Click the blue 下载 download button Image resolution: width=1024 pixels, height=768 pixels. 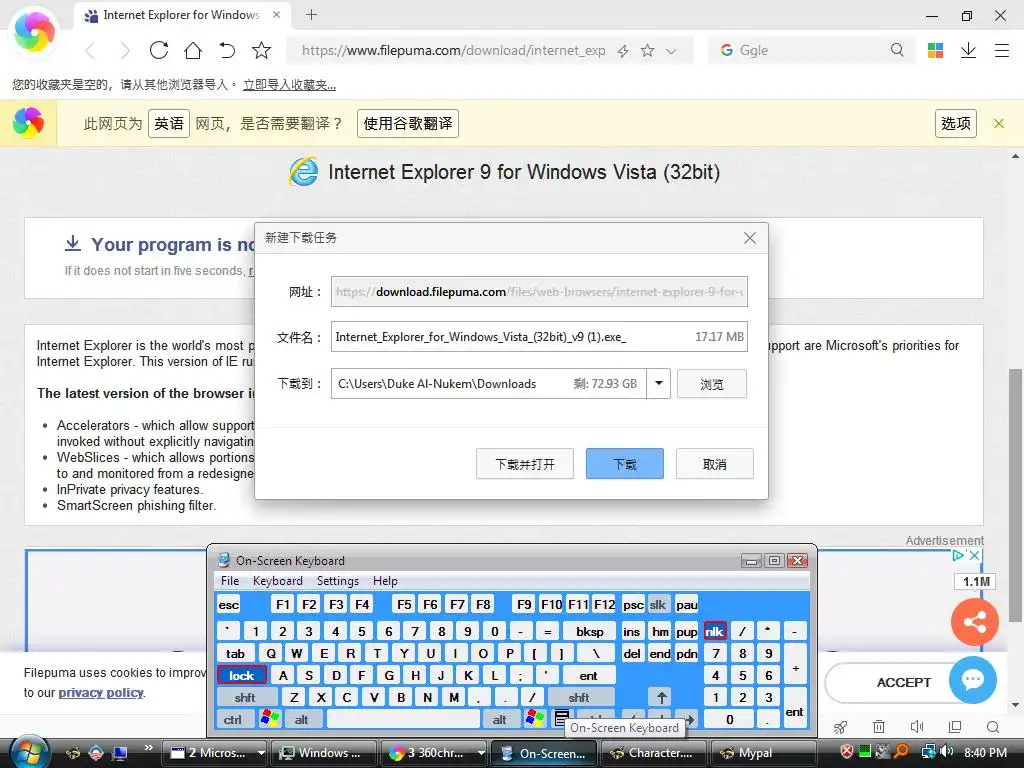pos(625,464)
